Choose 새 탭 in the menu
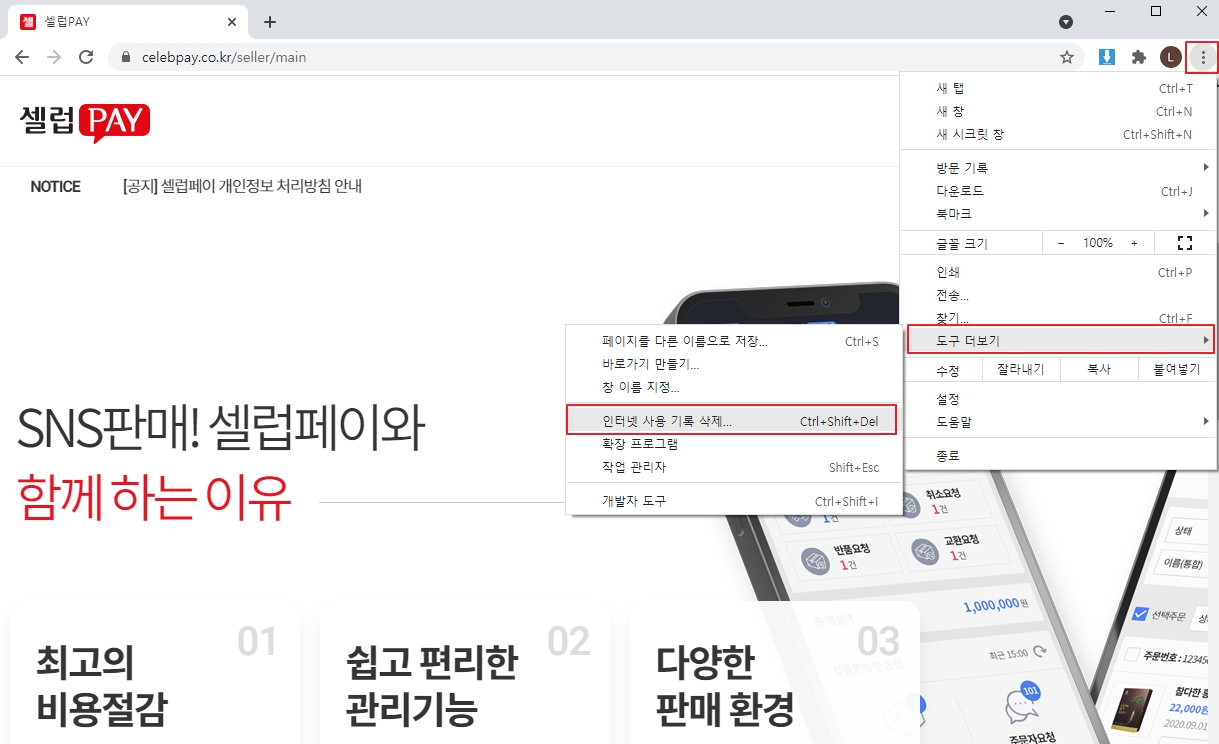The image size is (1219, 744). coord(1058,88)
